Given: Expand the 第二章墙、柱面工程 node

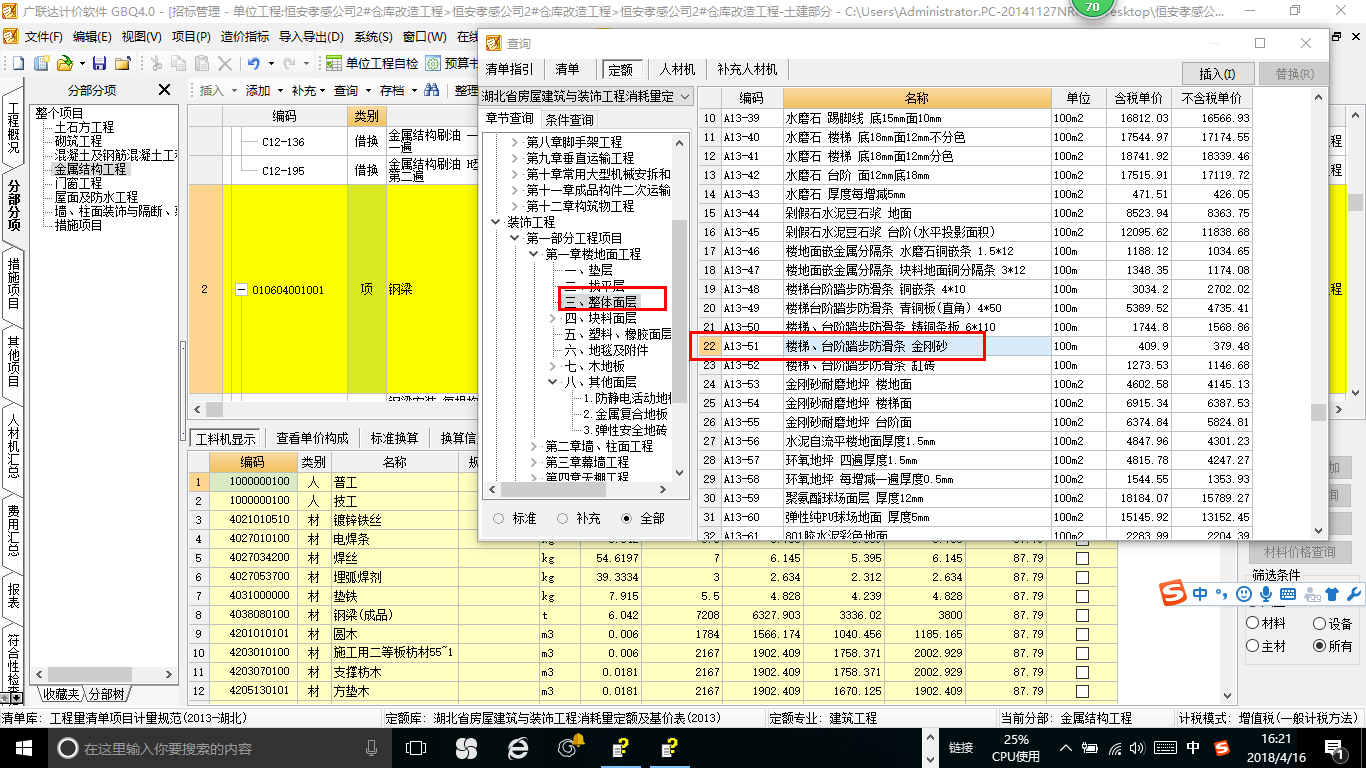Looking at the screenshot, I should point(535,446).
